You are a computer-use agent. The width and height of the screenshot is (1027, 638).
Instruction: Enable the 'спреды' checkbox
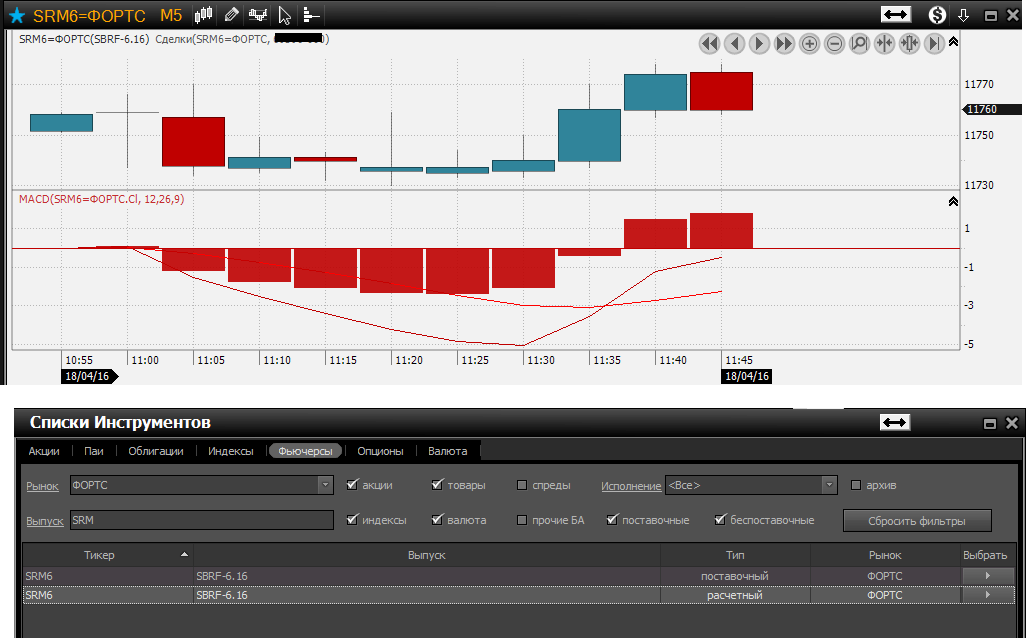click(522, 485)
